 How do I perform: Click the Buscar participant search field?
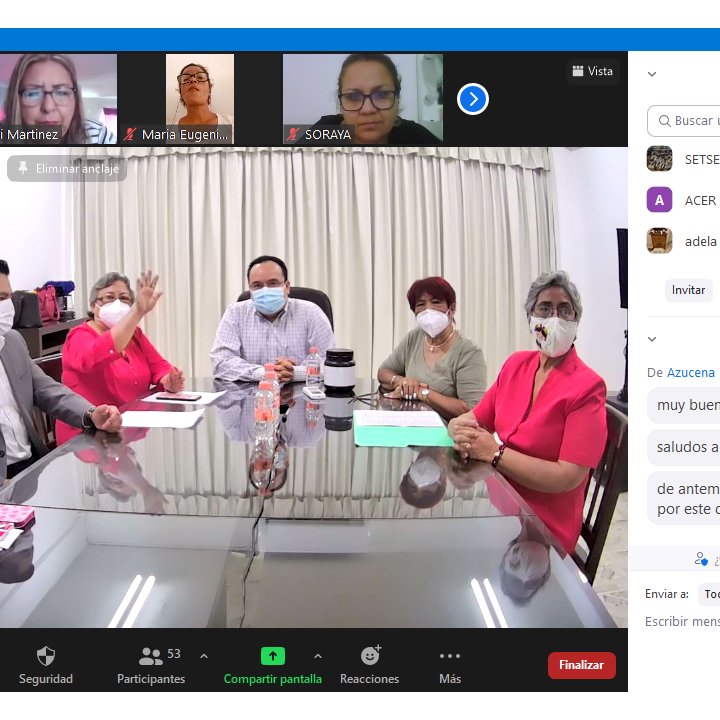point(690,121)
